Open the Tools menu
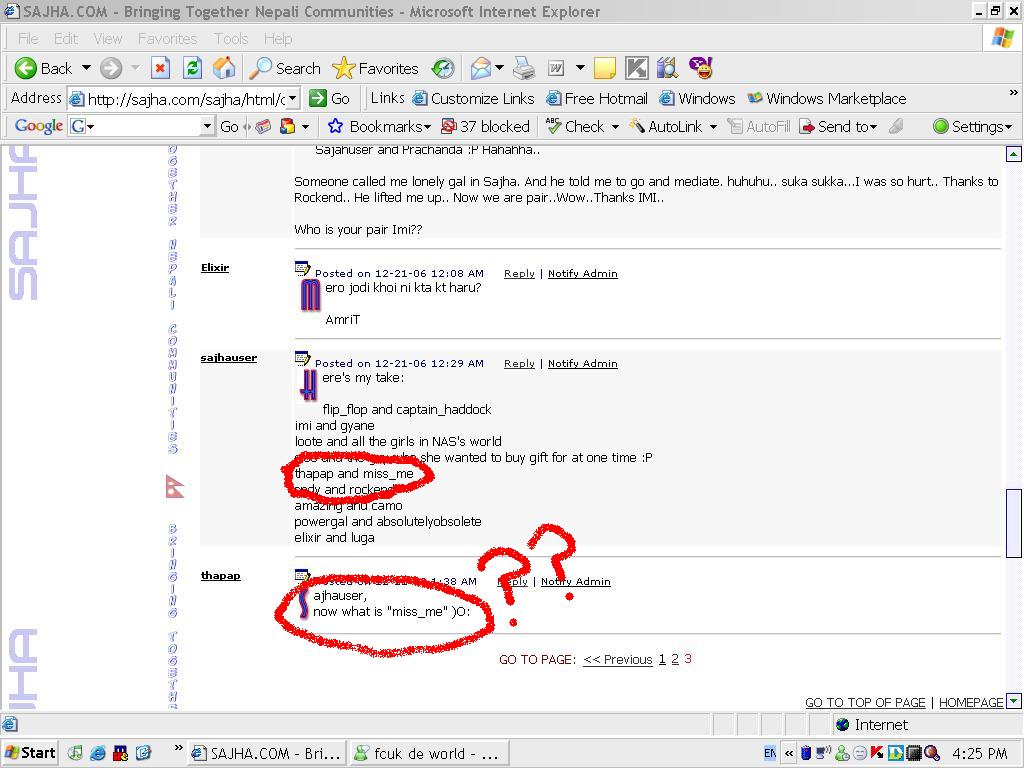 (230, 38)
